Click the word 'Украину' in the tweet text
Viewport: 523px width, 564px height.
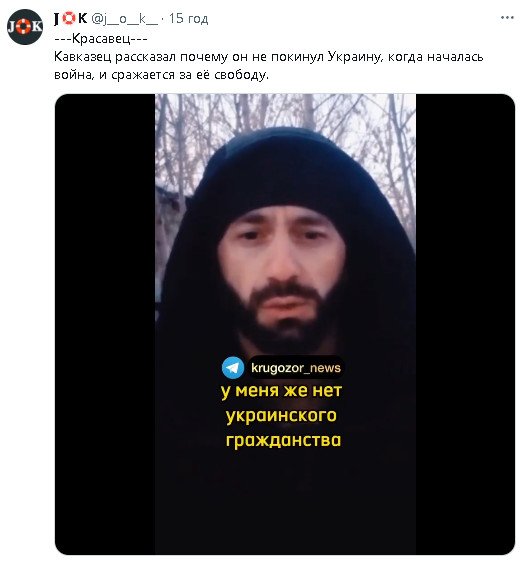click(x=354, y=57)
